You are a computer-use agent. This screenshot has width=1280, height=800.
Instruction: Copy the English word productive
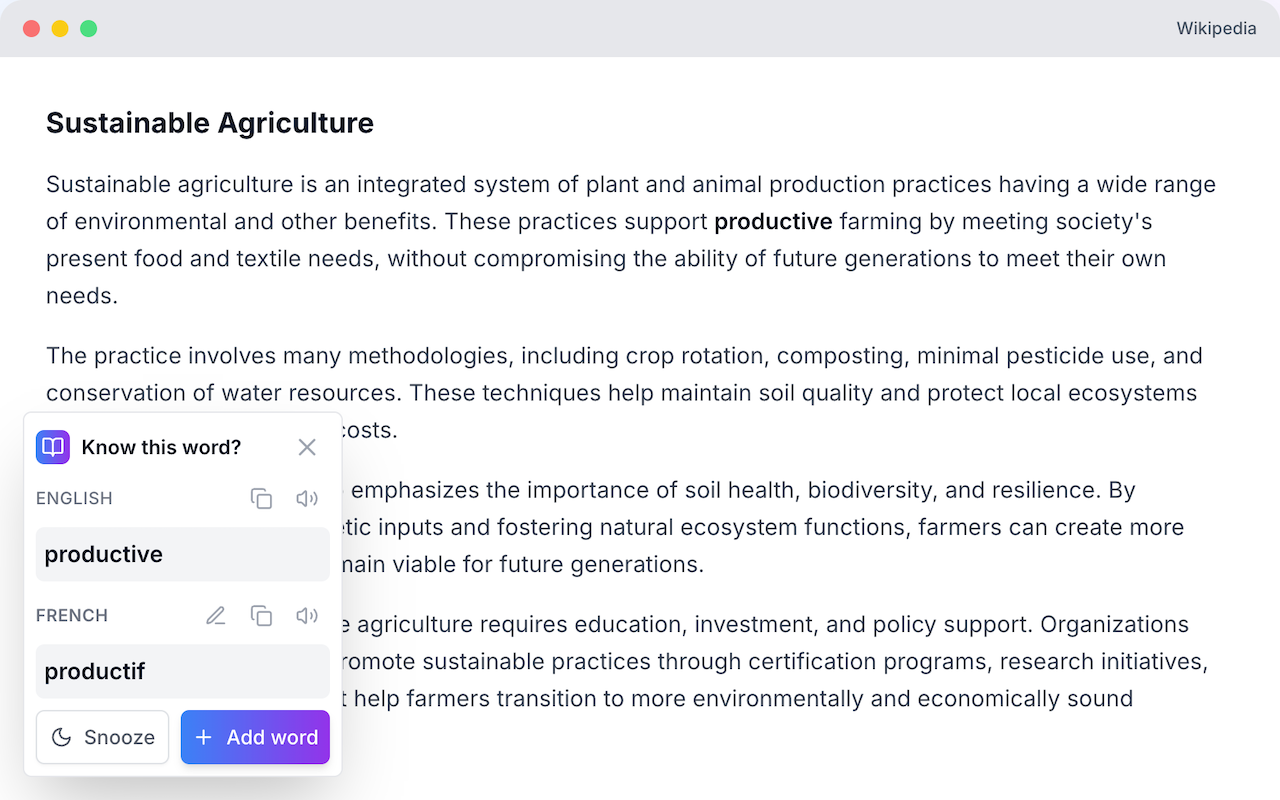[261, 498]
